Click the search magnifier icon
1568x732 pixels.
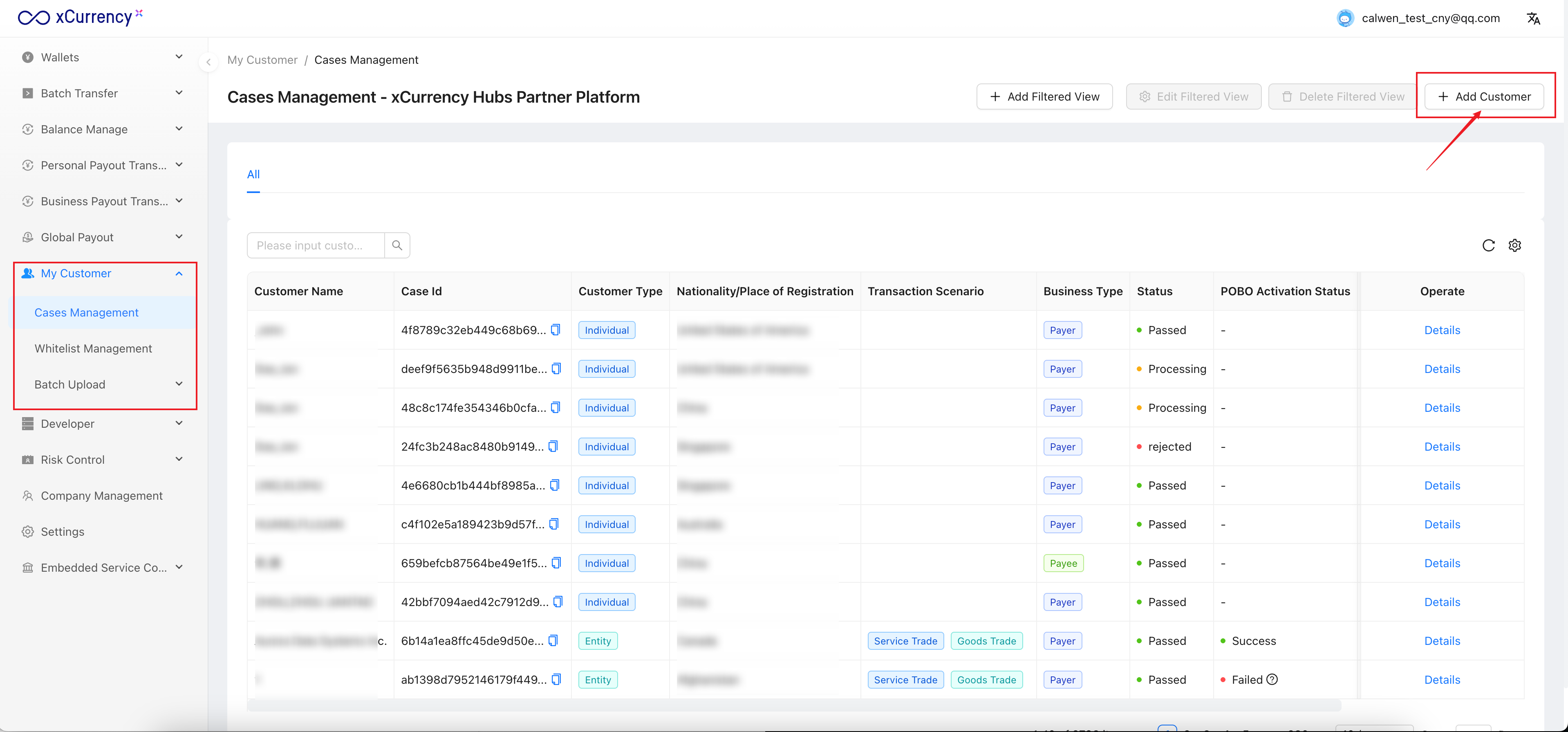(x=397, y=245)
